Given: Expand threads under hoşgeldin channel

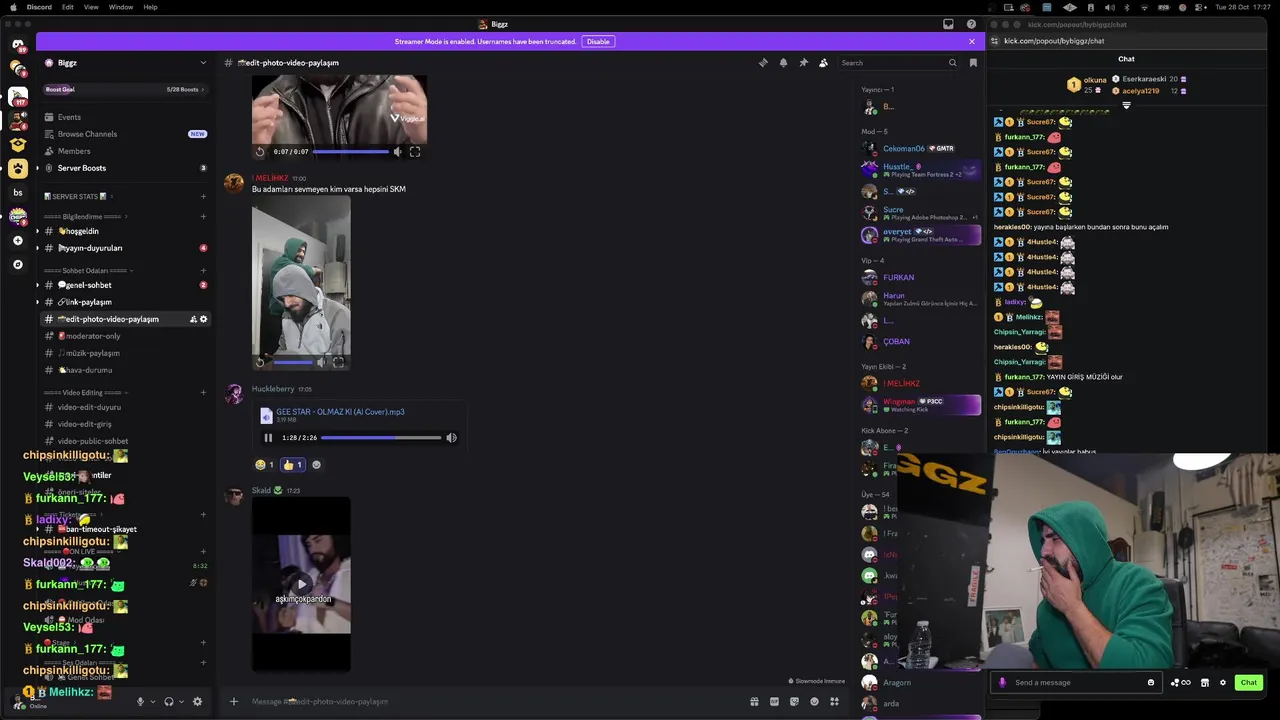Looking at the screenshot, I should [x=37, y=231].
